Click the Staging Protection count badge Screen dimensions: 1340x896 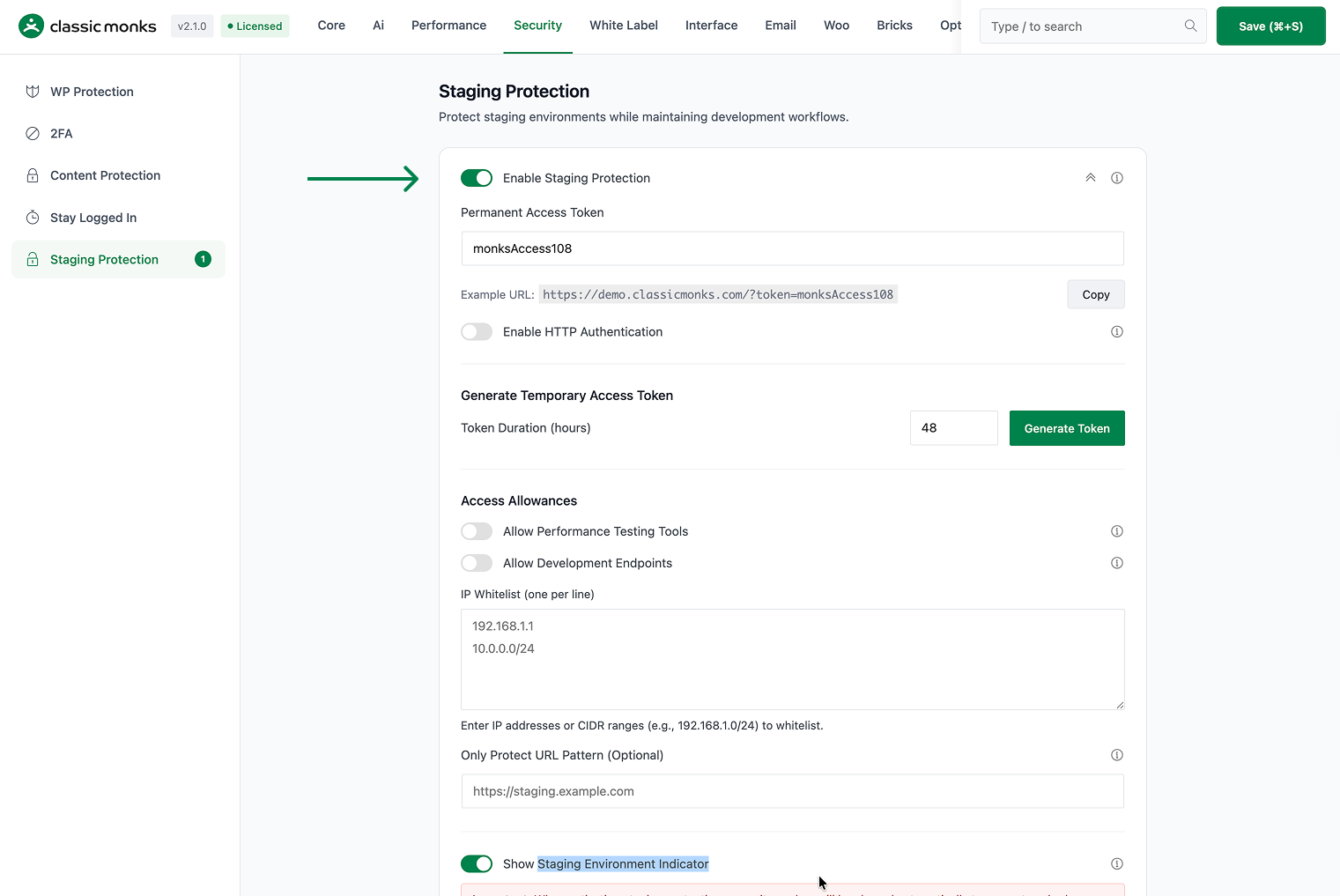point(203,259)
